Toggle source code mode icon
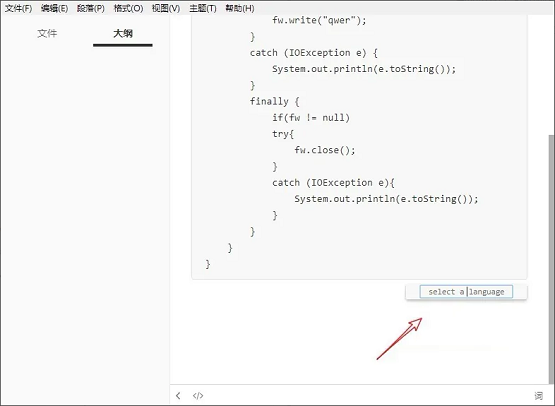Viewport: 555px width, 406px height. click(x=198, y=395)
